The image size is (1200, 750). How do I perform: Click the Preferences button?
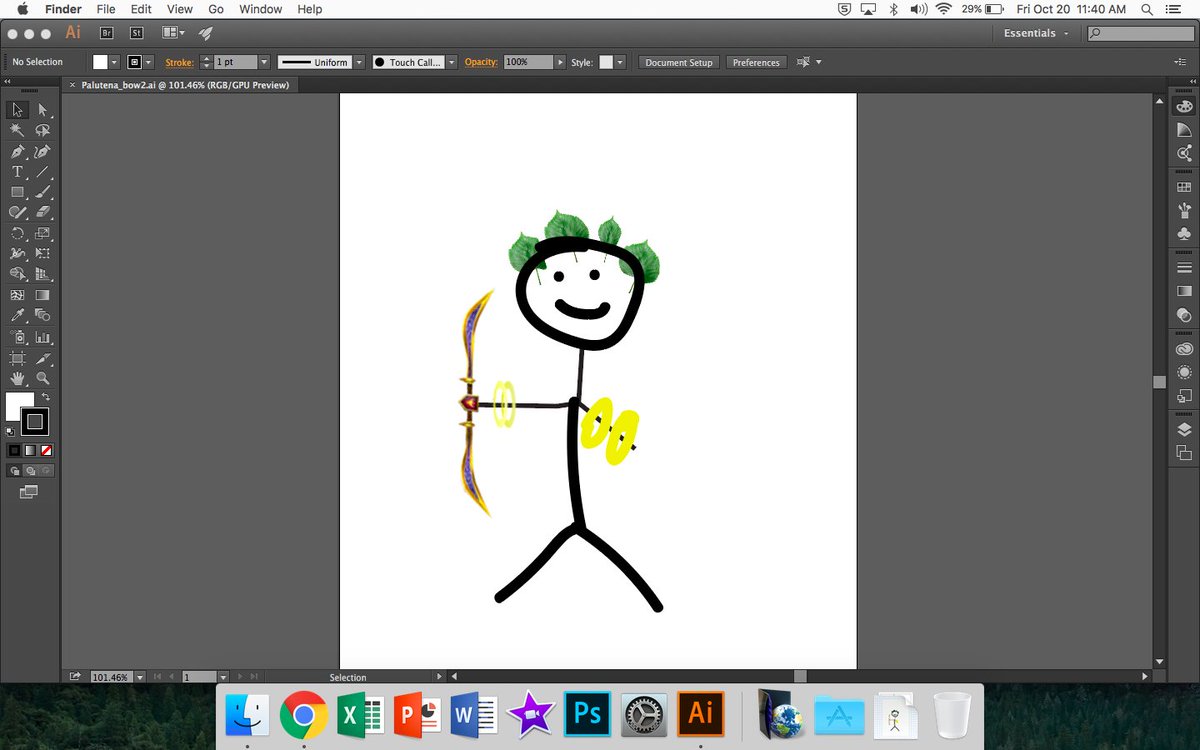tap(756, 62)
